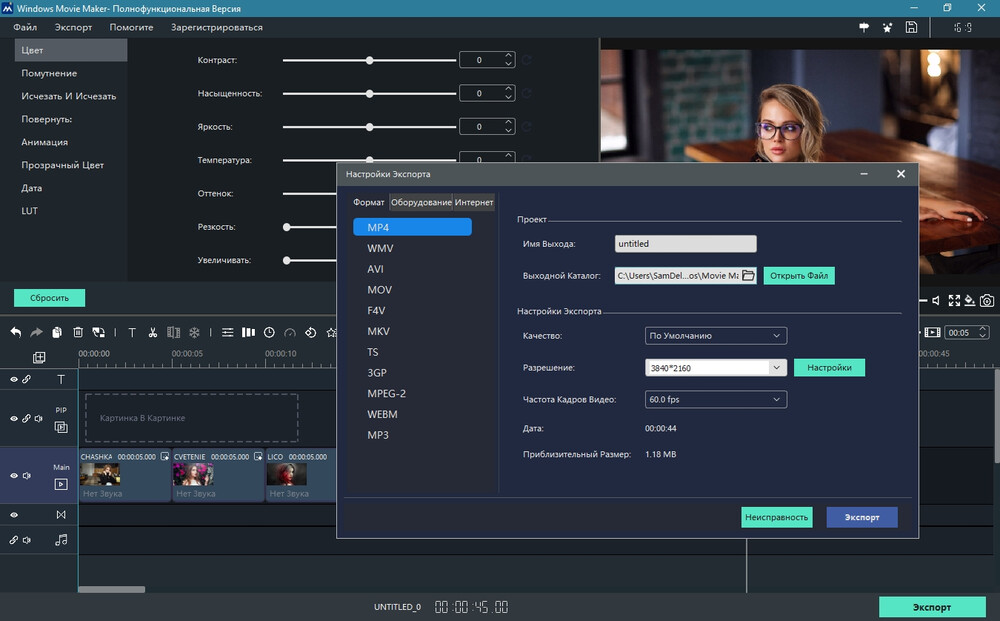Screen dimensions: 1000x621
Task: Click the snowflake freeze frame icon
Action: (x=195, y=332)
